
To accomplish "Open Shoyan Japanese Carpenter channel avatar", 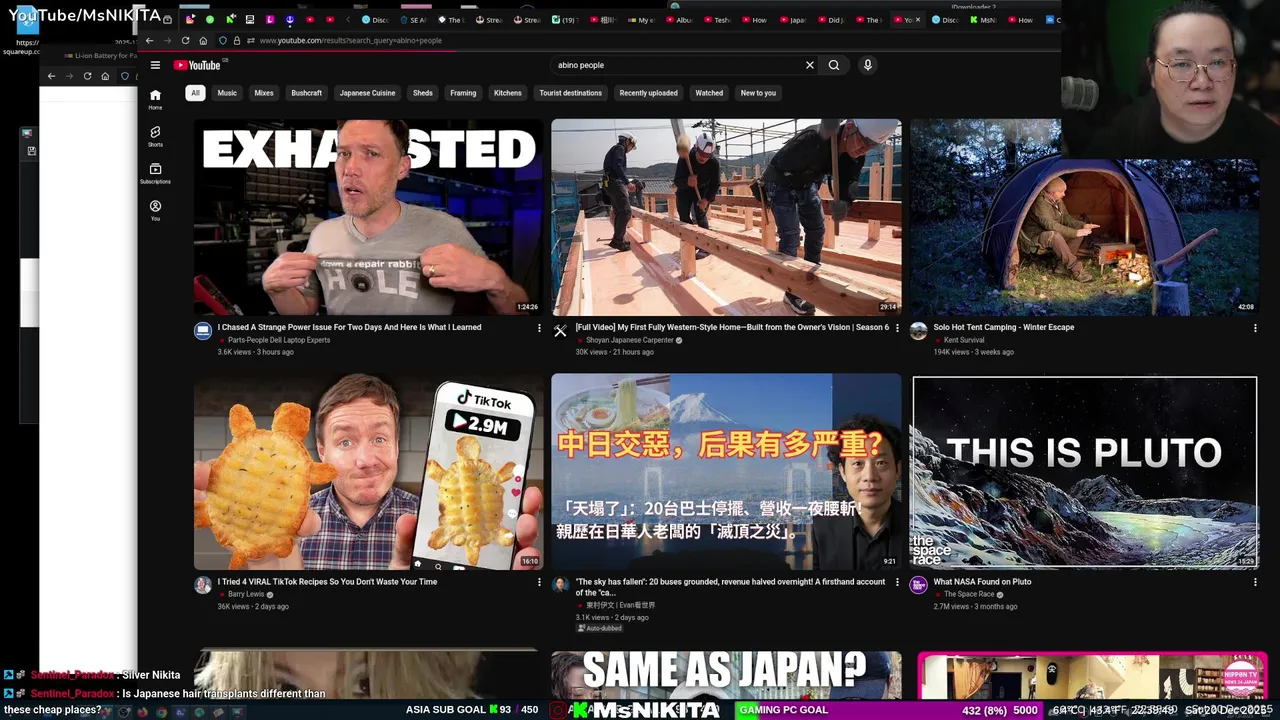I will [560, 331].
